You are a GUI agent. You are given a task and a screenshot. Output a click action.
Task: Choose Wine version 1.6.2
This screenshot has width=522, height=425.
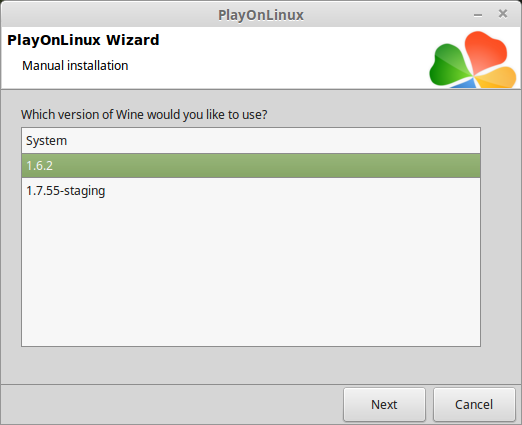pyautogui.click(x=251, y=166)
